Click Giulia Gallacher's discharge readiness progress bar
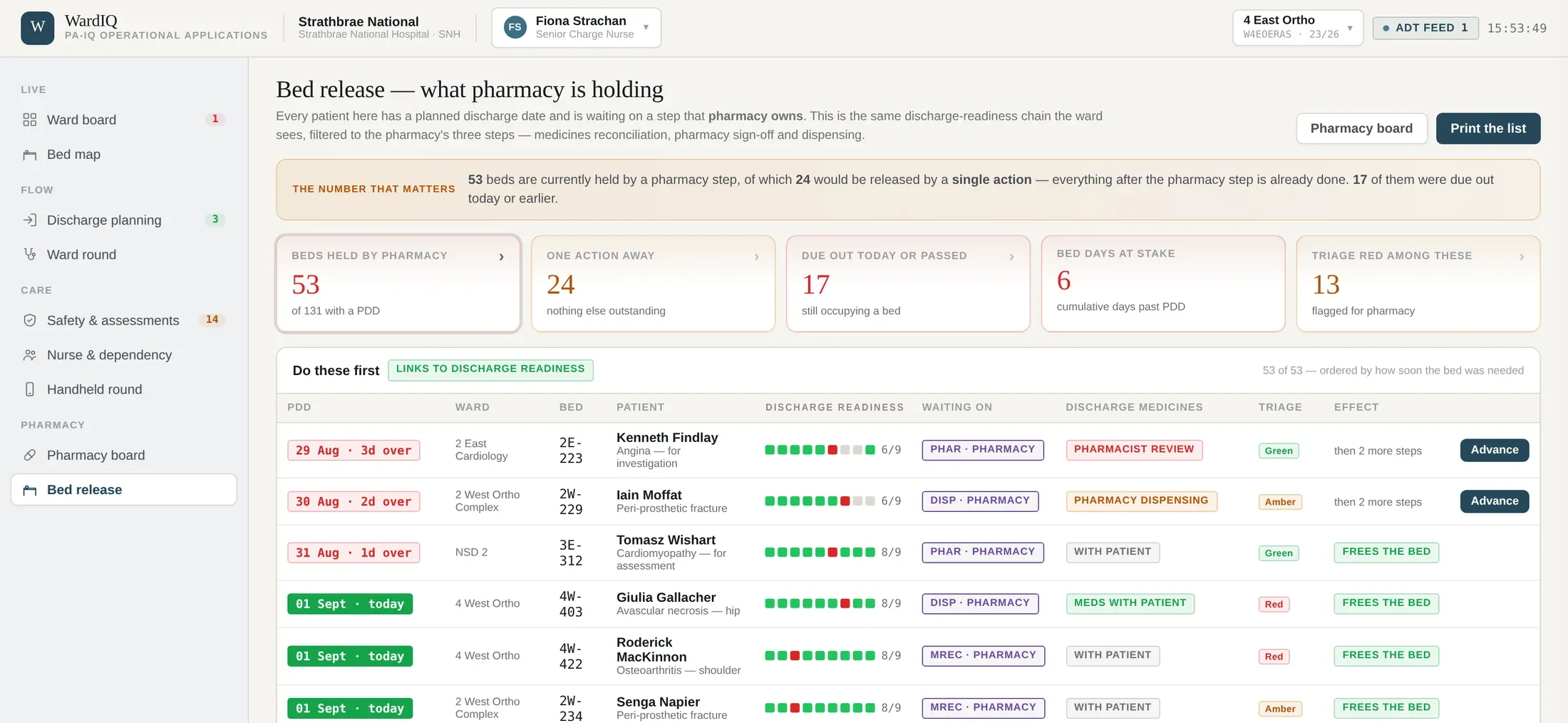The width and height of the screenshot is (1568, 723). [x=820, y=603]
